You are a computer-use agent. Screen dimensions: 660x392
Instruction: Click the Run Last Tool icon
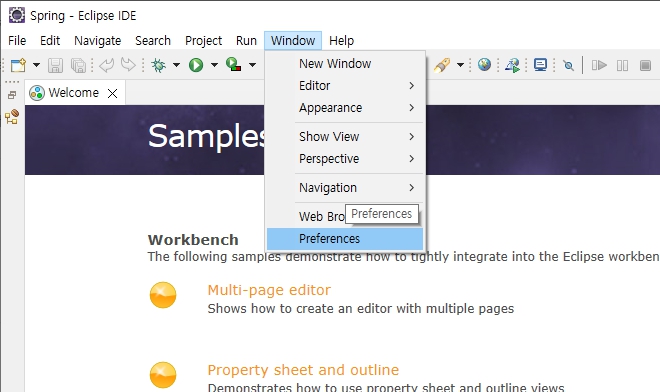pos(233,65)
